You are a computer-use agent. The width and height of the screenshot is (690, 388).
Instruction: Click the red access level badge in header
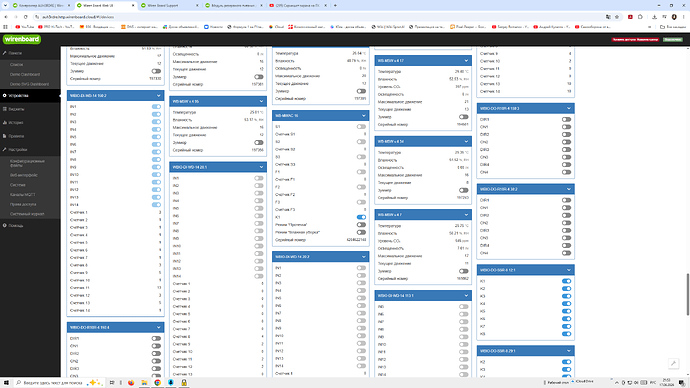pyautogui.click(x=635, y=40)
